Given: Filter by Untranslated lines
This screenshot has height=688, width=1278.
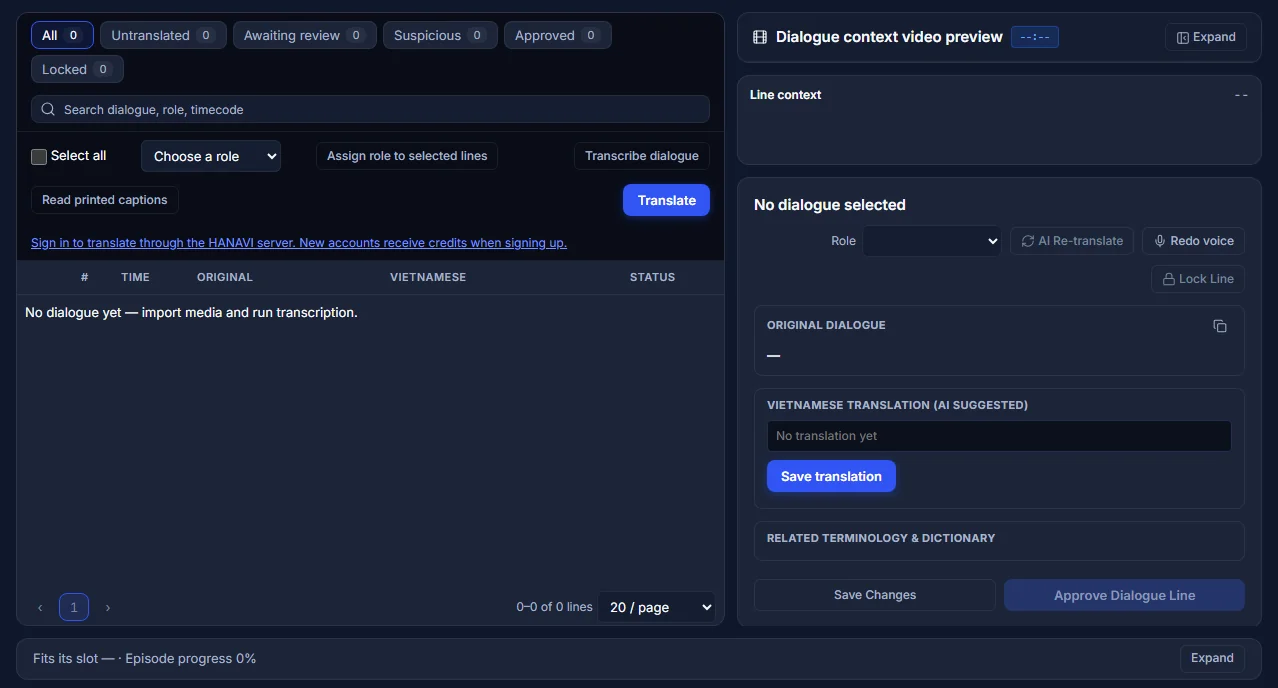Looking at the screenshot, I should [163, 35].
